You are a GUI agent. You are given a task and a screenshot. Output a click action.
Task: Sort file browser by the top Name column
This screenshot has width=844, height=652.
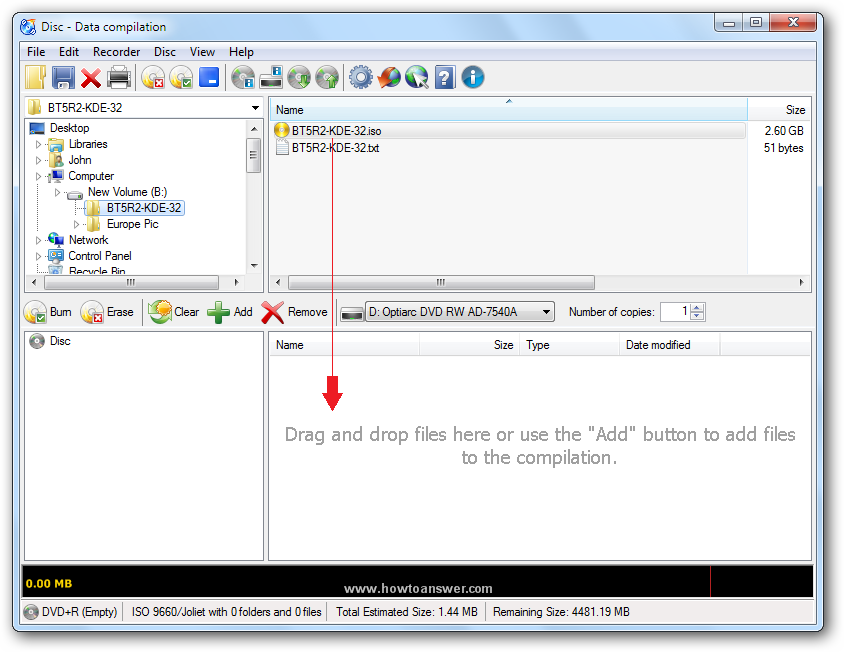508,110
